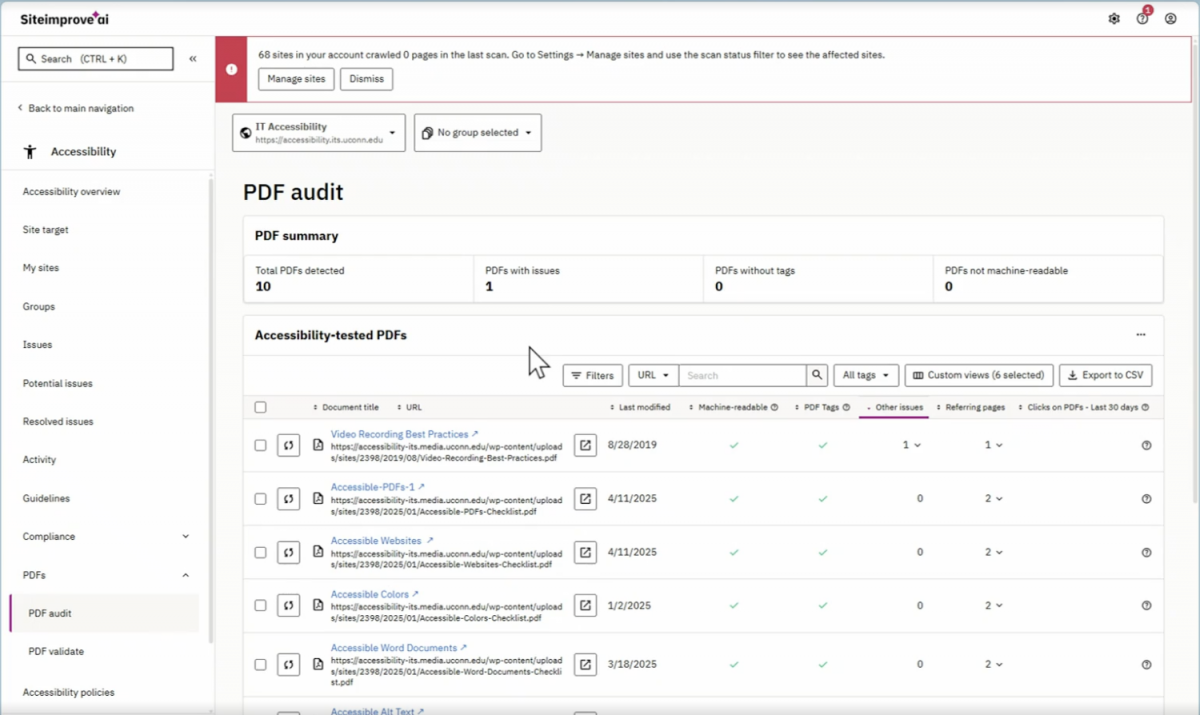The height and width of the screenshot is (715, 1200).
Task: Click the table Search input field
Action: [743, 375]
